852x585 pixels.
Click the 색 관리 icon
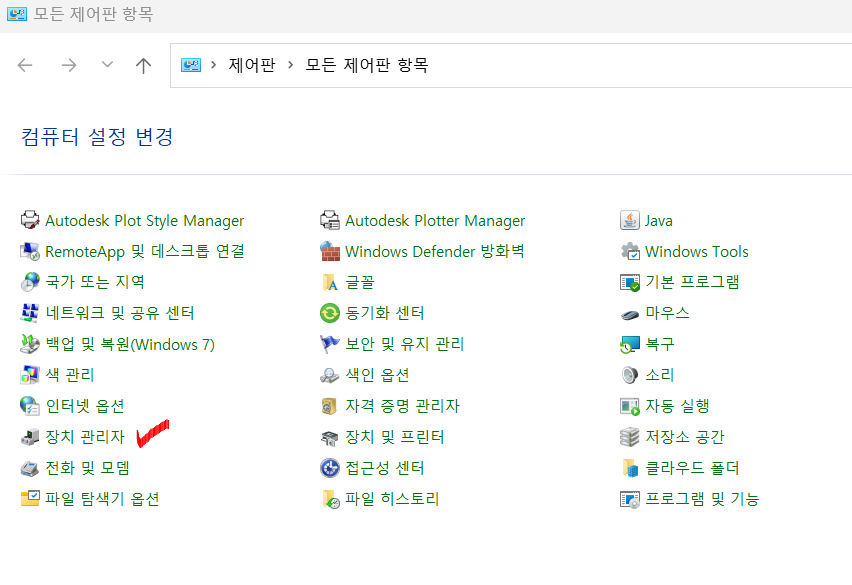click(30, 375)
